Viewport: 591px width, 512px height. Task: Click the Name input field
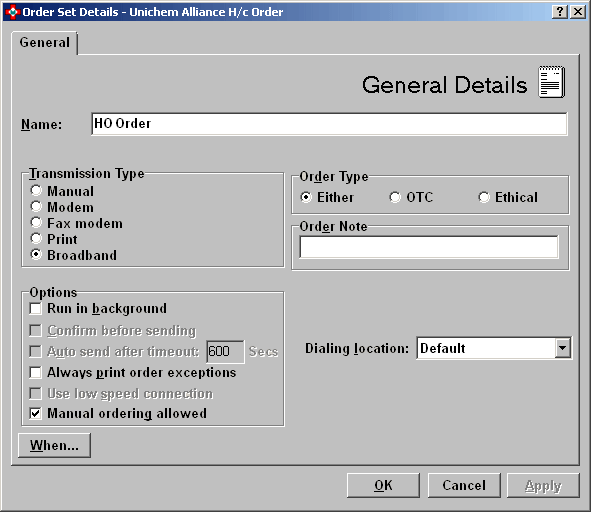329,124
